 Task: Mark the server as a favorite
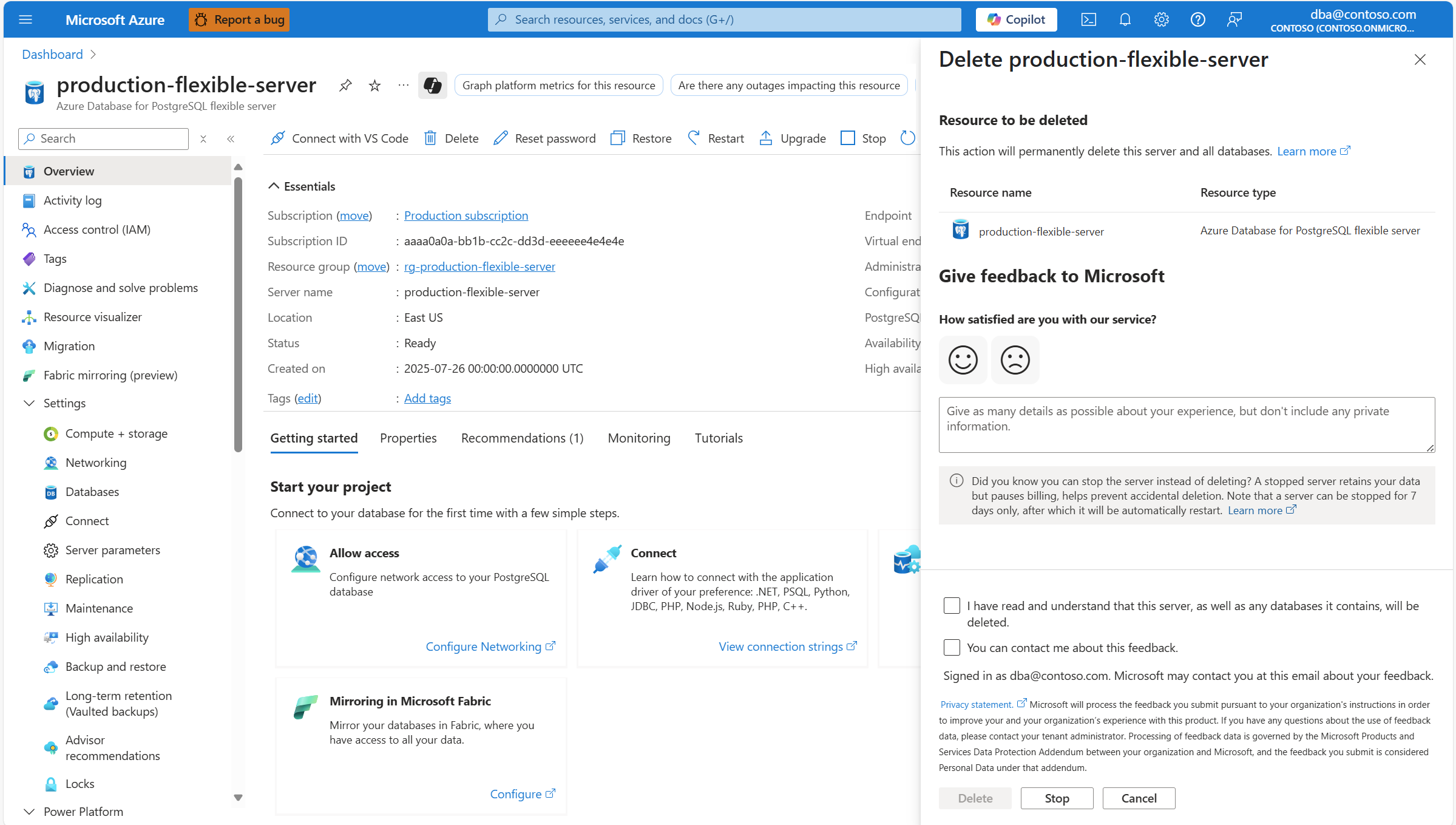pos(374,86)
